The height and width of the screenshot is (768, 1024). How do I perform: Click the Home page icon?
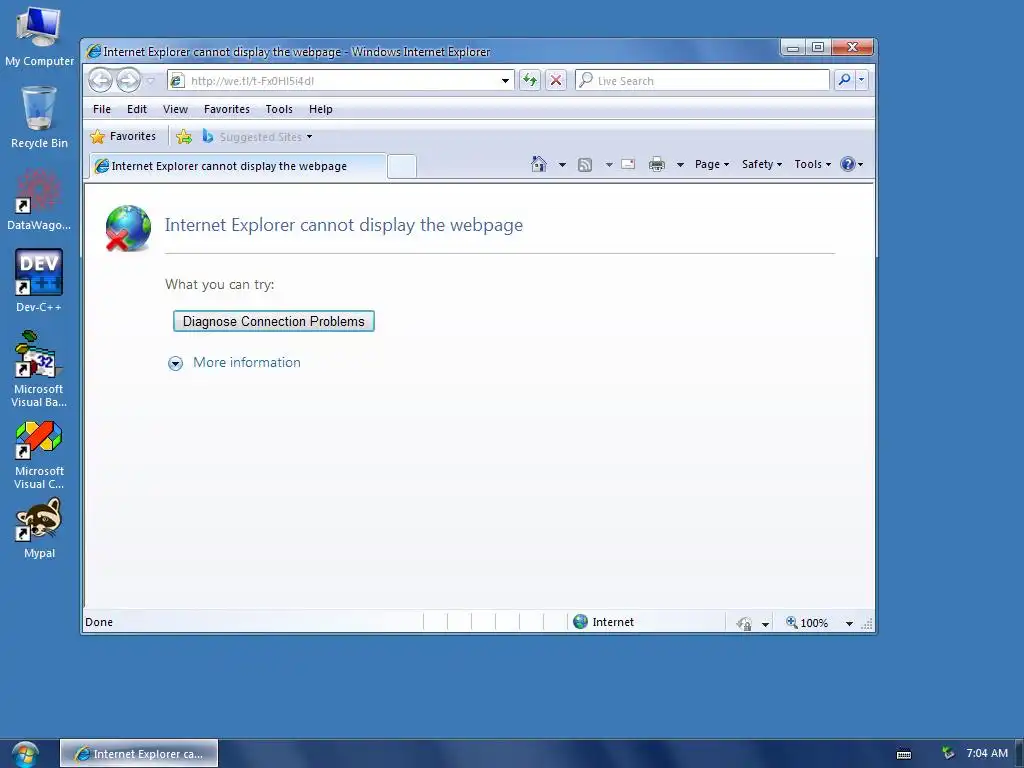(x=539, y=164)
